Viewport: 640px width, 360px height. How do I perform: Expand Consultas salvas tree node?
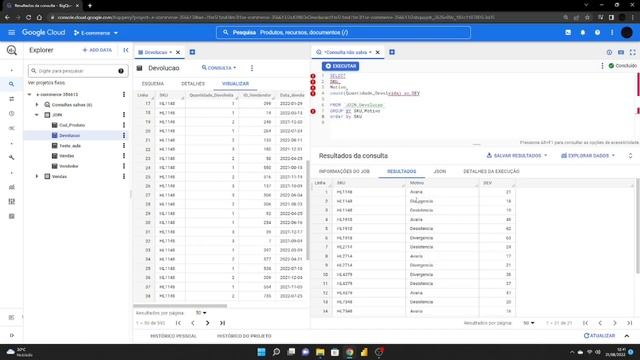click(x=37, y=105)
